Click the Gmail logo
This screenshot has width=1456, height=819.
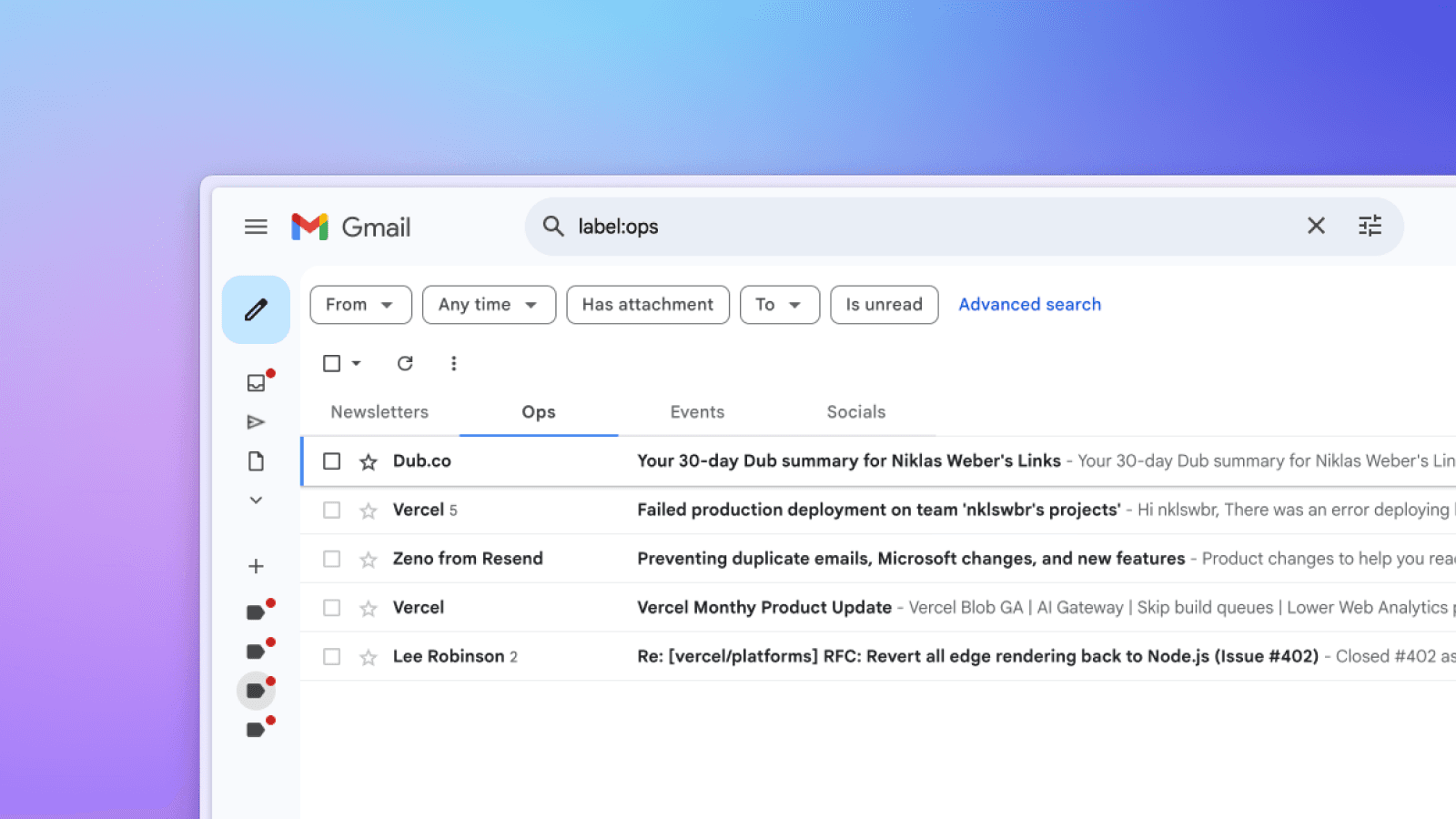(350, 227)
